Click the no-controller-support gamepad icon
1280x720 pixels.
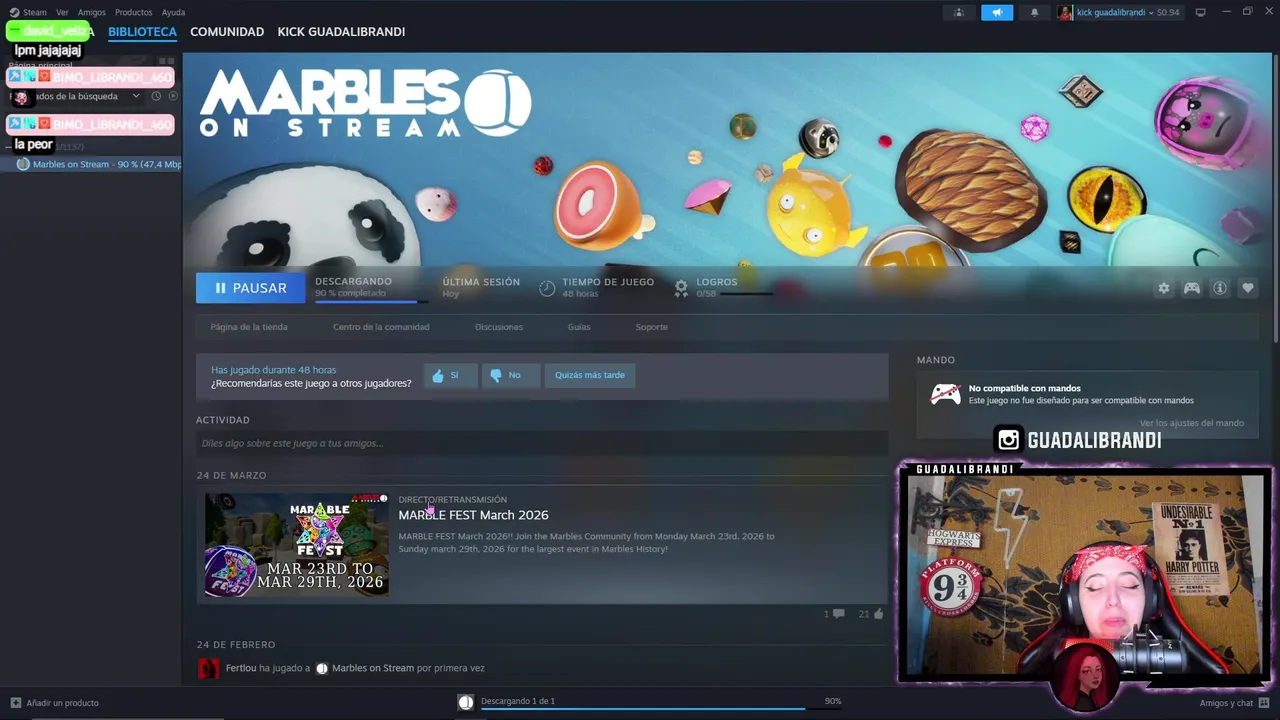pos(946,394)
